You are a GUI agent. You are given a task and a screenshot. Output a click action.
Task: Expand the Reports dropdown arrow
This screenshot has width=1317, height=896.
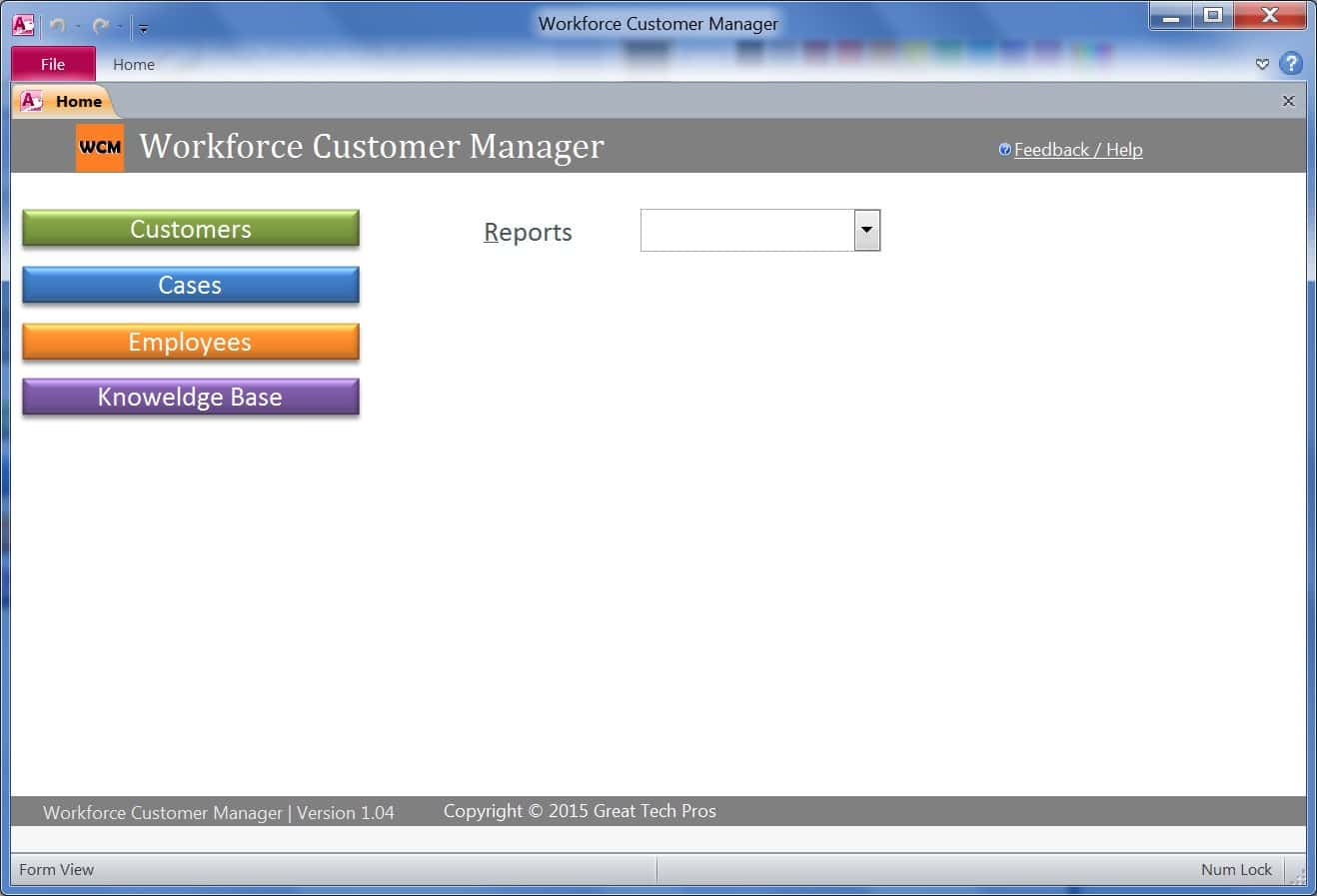(x=867, y=231)
